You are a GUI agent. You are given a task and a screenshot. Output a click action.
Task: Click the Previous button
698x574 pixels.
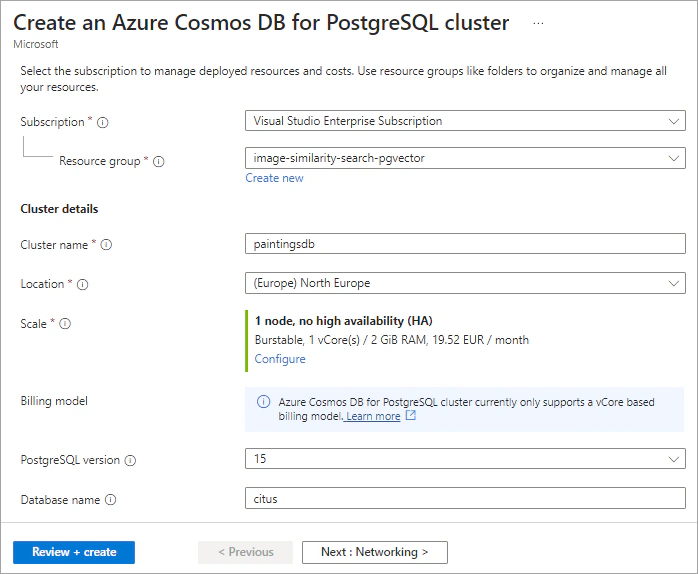[246, 552]
